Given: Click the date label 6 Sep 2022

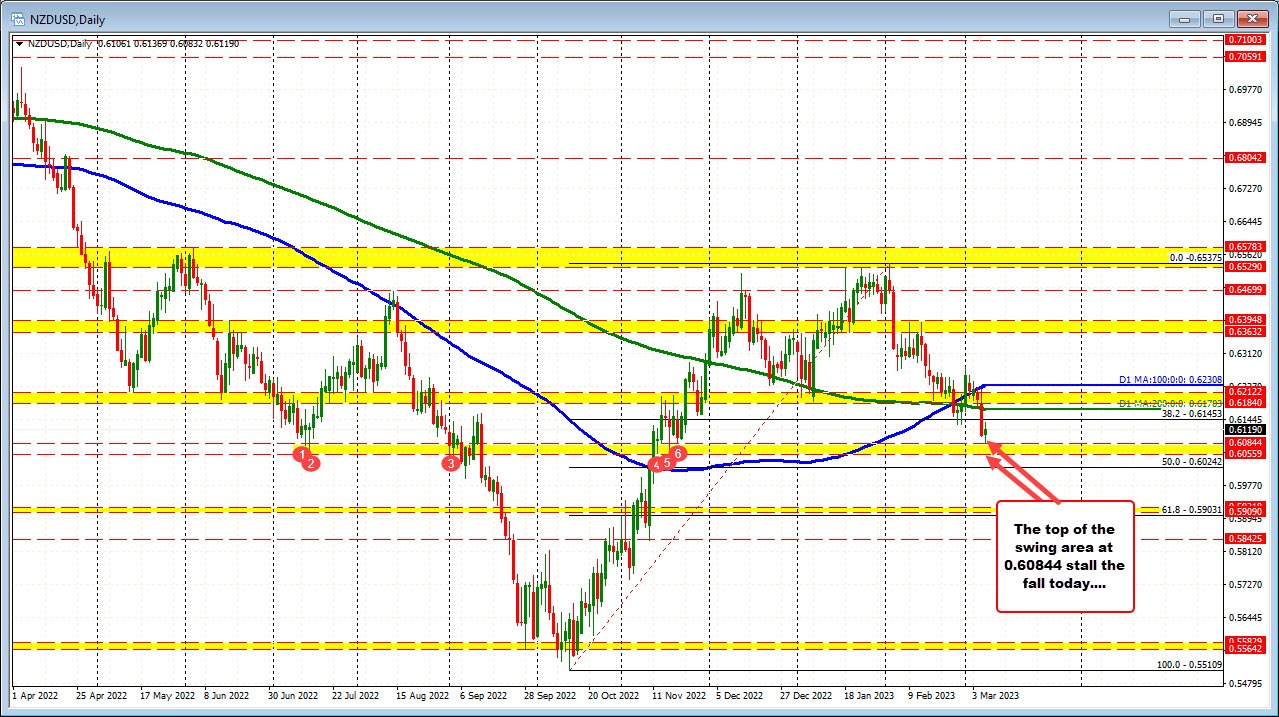Looking at the screenshot, I should point(484,695).
